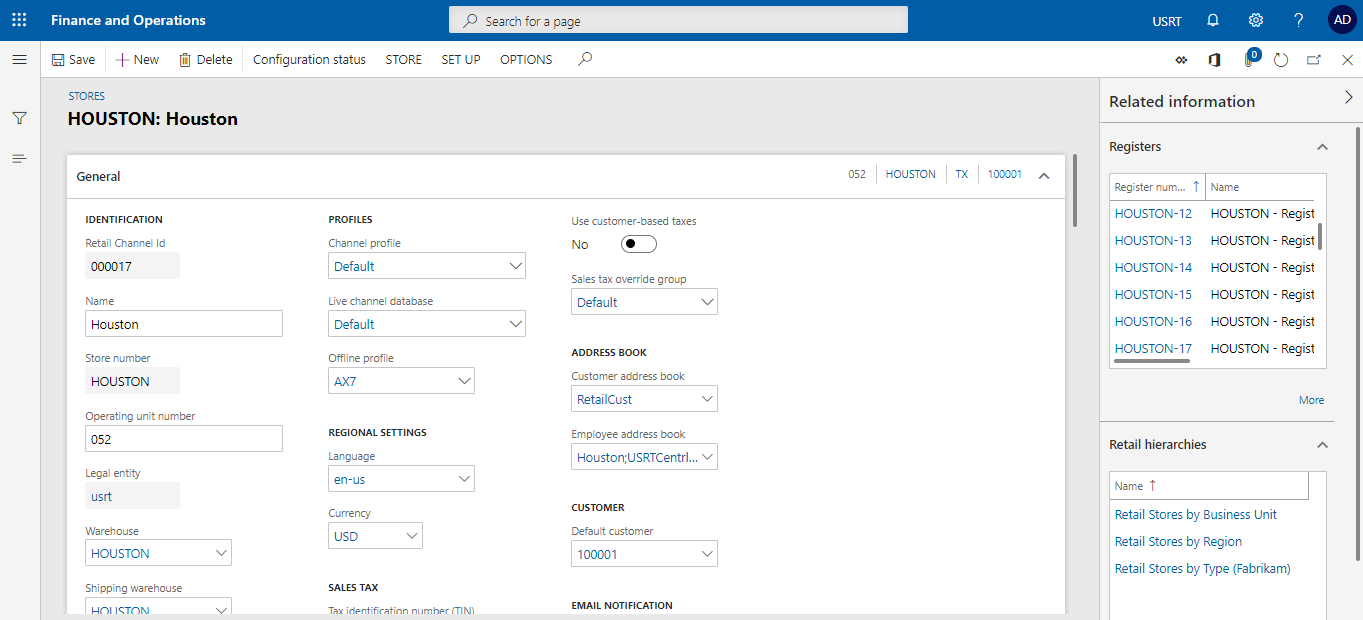This screenshot has height=620, width=1363.
Task: Open the STORE menu tab
Action: pos(403,60)
